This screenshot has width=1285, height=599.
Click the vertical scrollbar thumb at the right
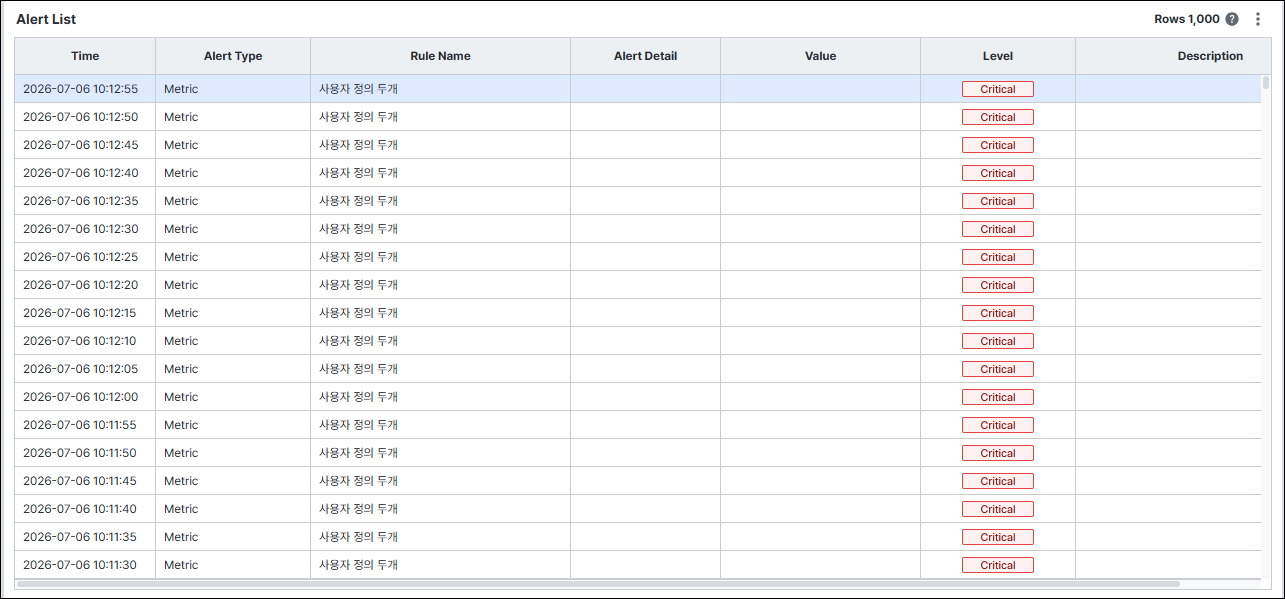[1266, 83]
